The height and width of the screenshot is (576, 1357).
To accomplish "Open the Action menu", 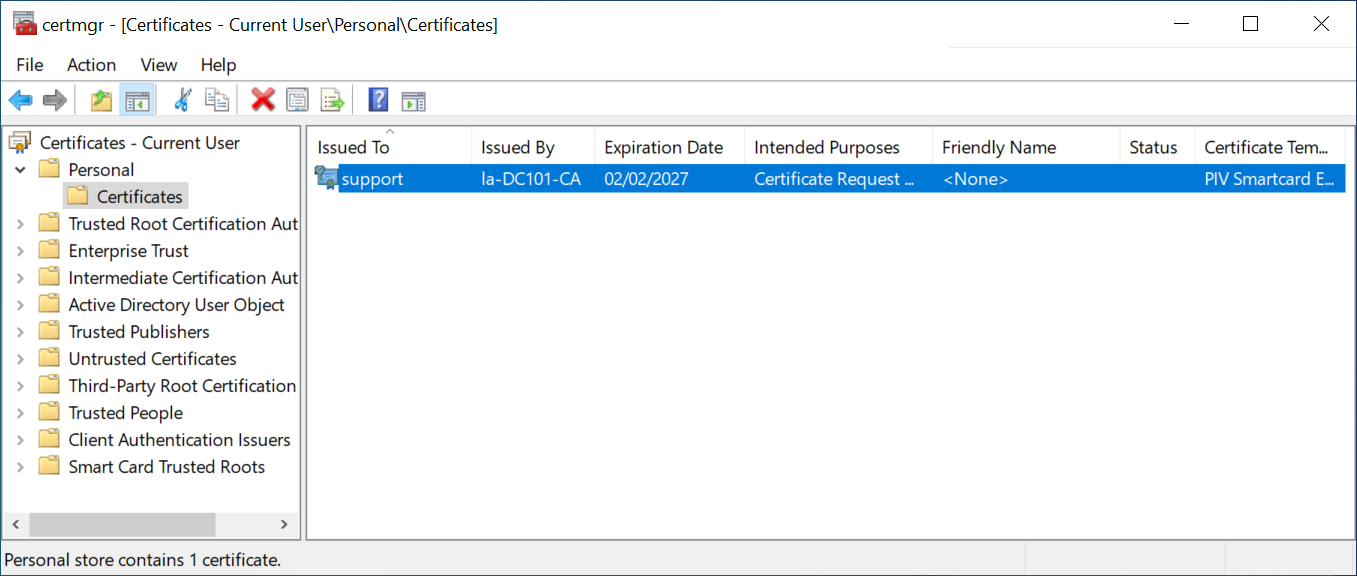I will (91, 65).
